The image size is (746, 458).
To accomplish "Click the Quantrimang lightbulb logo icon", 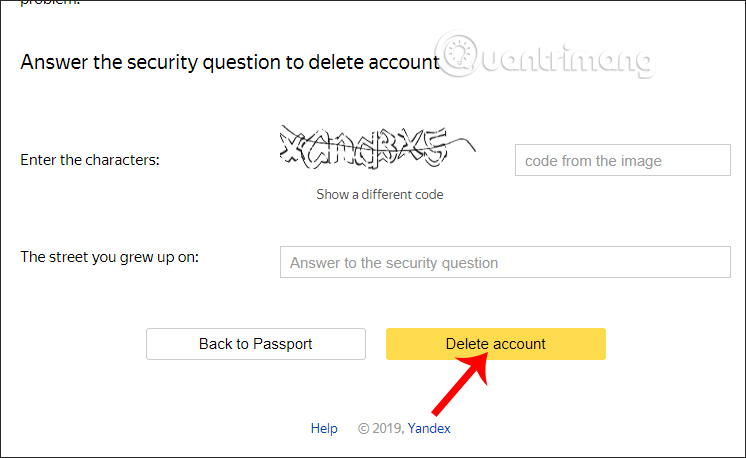I will (459, 52).
